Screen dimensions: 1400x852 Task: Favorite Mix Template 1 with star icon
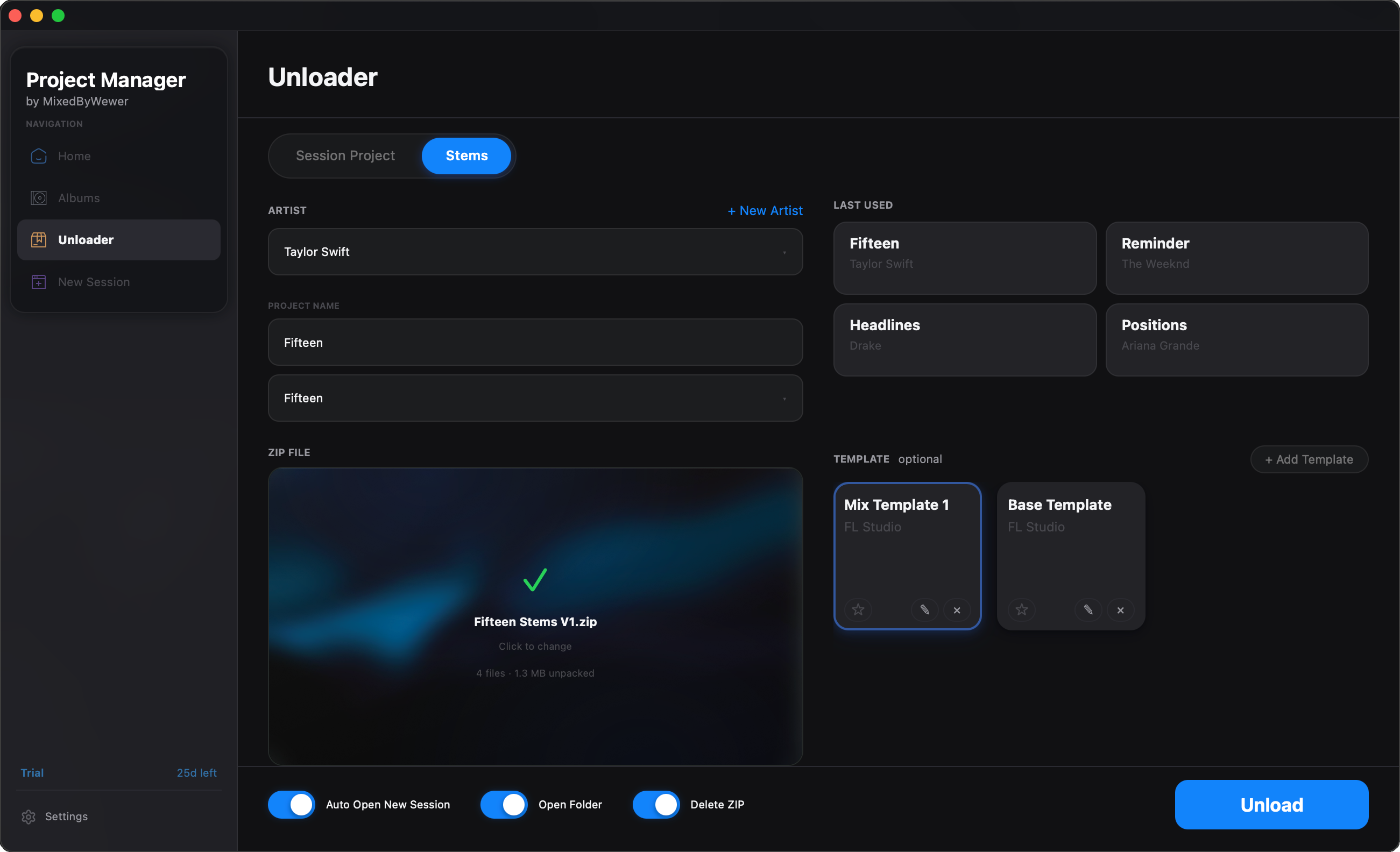pos(858,609)
